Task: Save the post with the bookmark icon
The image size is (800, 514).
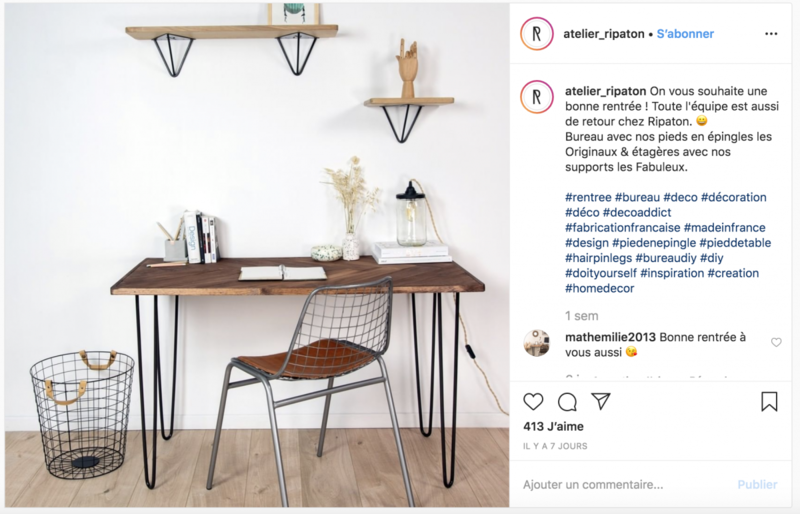Action: pos(769,402)
